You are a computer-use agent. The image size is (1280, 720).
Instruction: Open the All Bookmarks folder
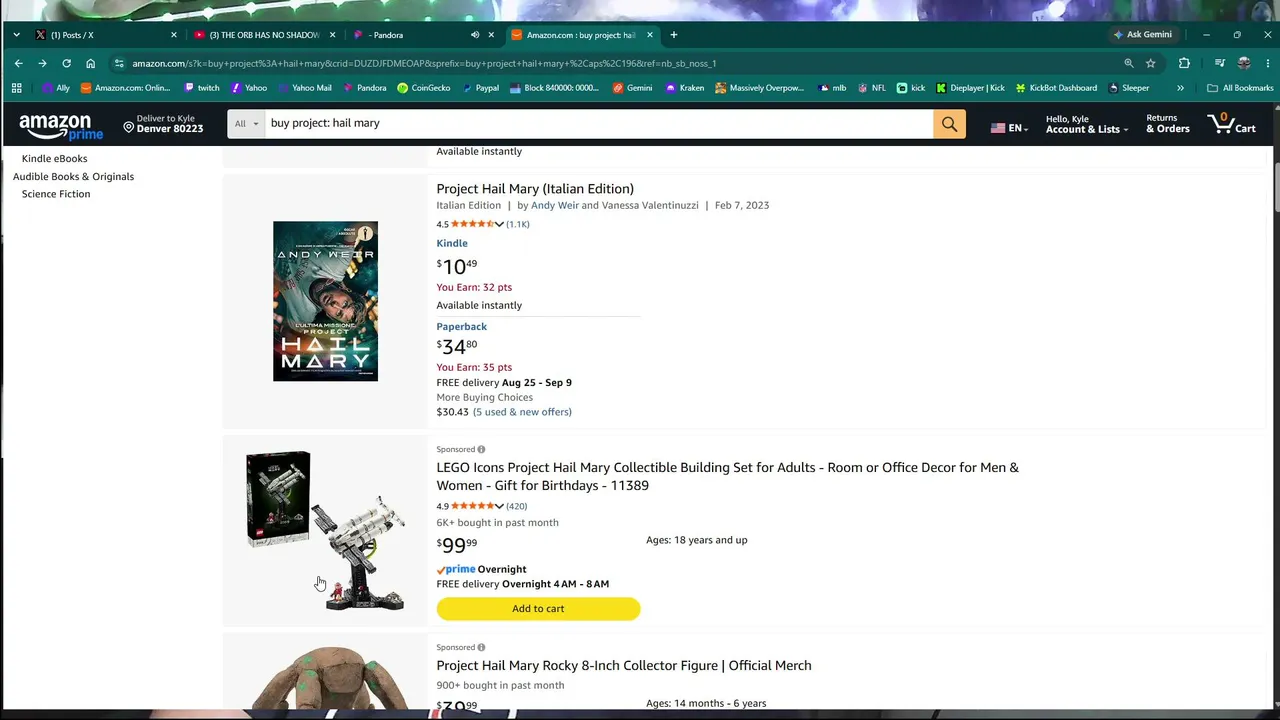point(1241,88)
